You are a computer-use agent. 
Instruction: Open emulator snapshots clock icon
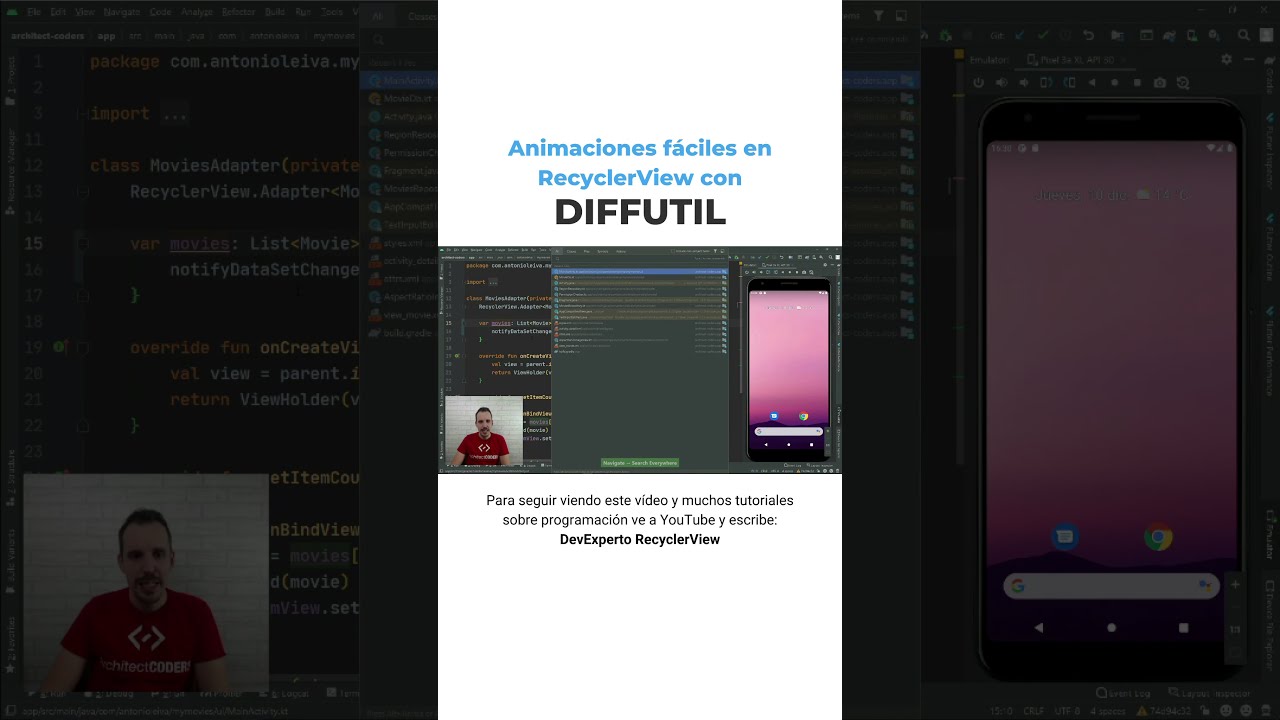(x=1183, y=83)
